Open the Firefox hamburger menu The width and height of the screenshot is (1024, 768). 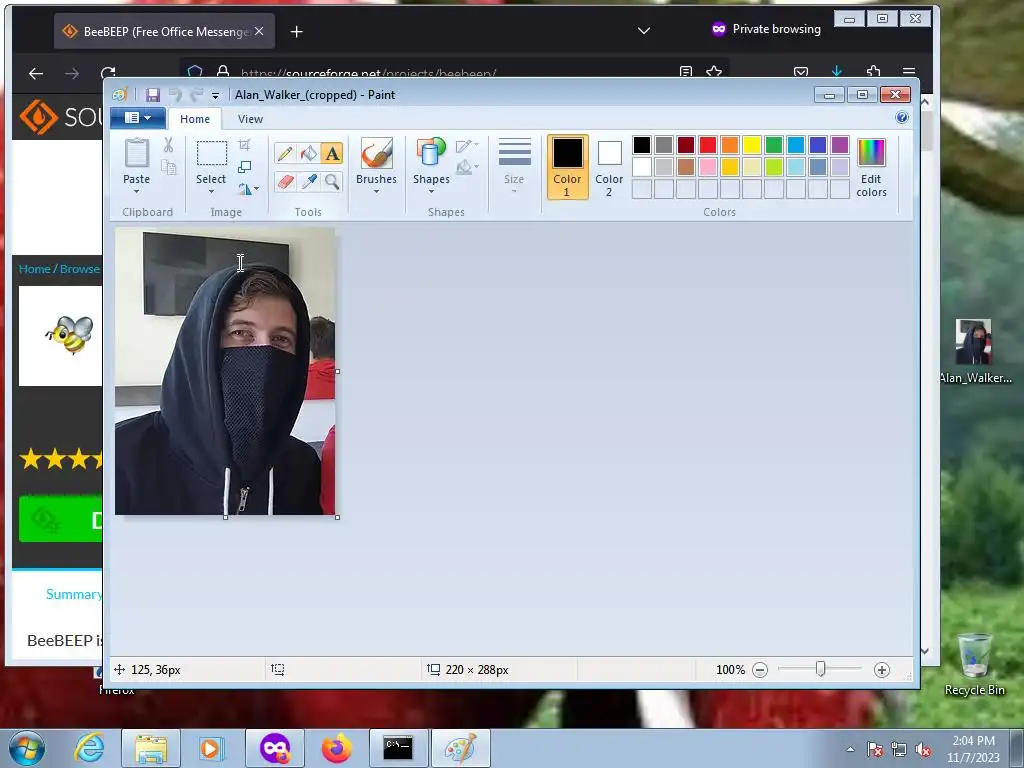click(908, 72)
